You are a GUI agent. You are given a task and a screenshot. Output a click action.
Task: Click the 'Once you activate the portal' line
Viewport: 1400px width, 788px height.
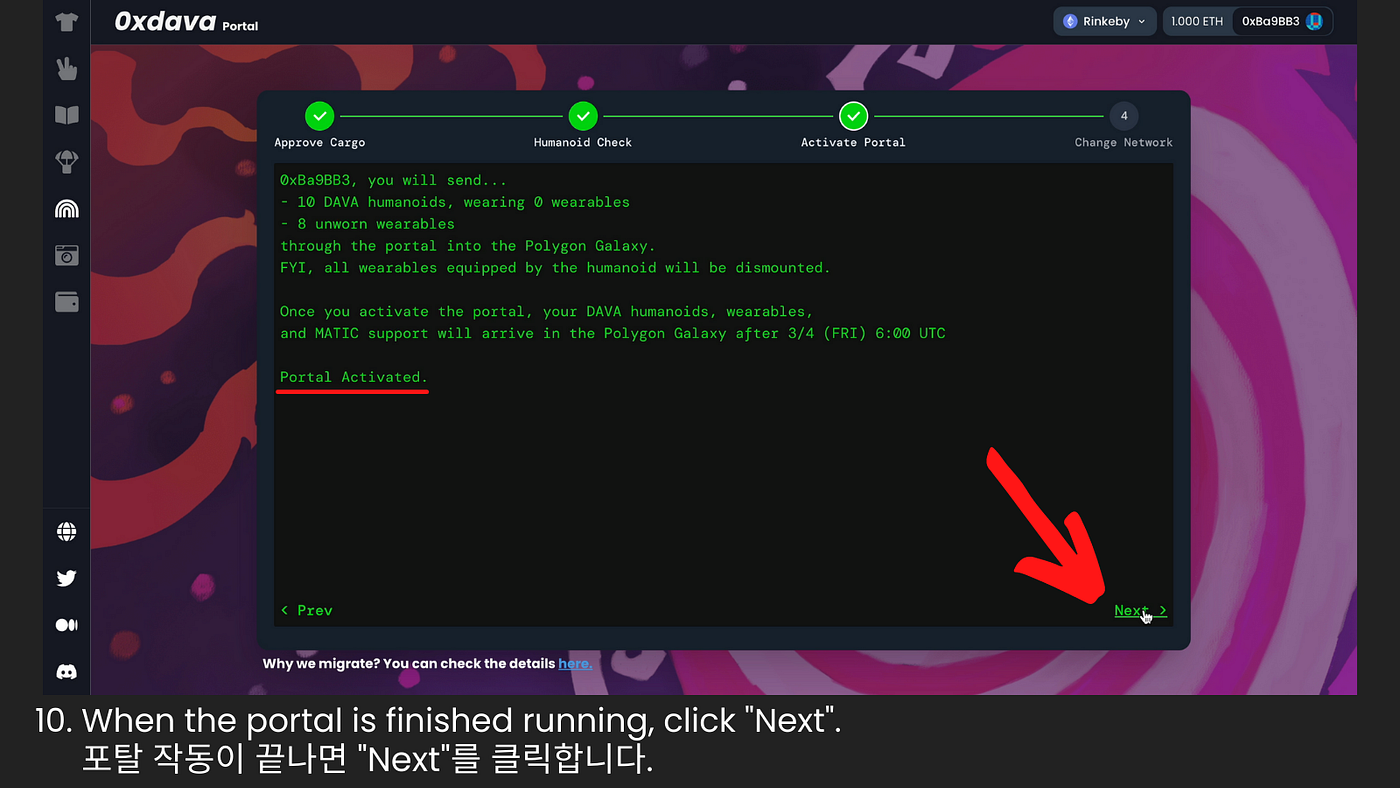point(546,312)
